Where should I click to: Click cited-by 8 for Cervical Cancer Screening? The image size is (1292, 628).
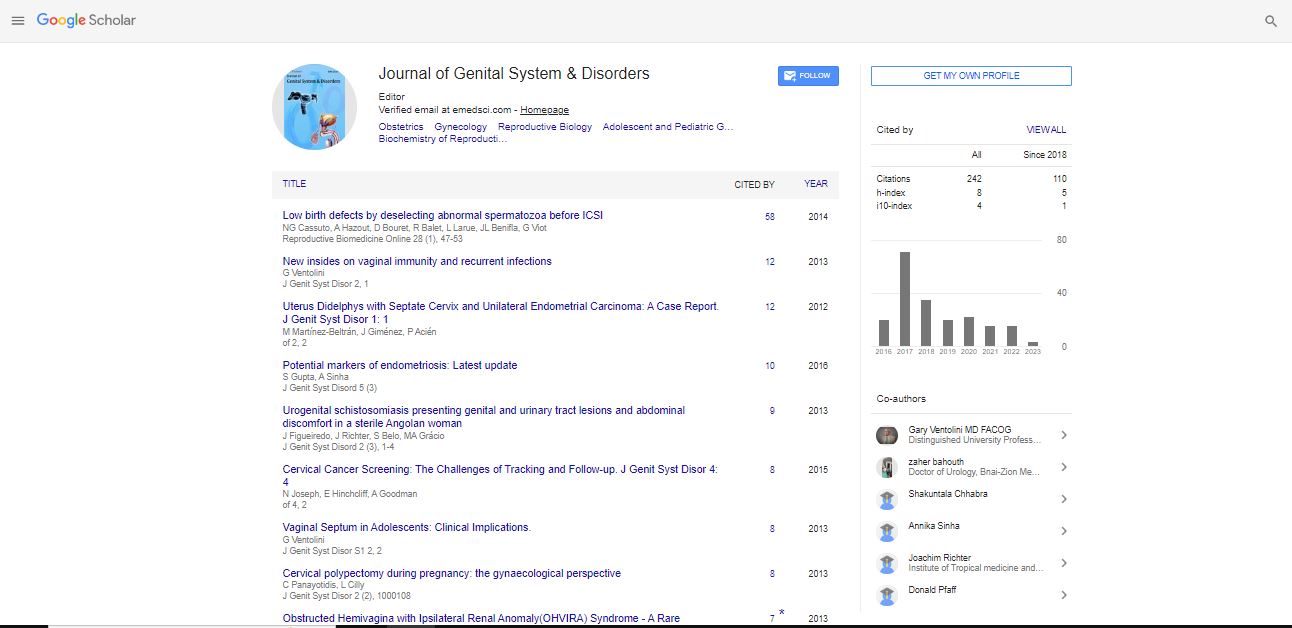point(772,470)
